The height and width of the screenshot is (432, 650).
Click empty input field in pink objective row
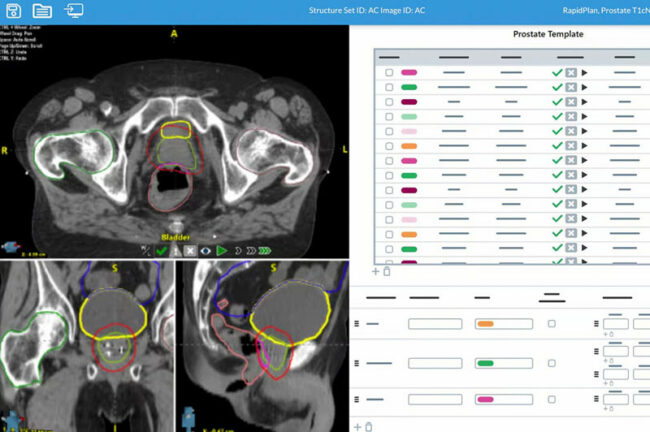point(435,399)
